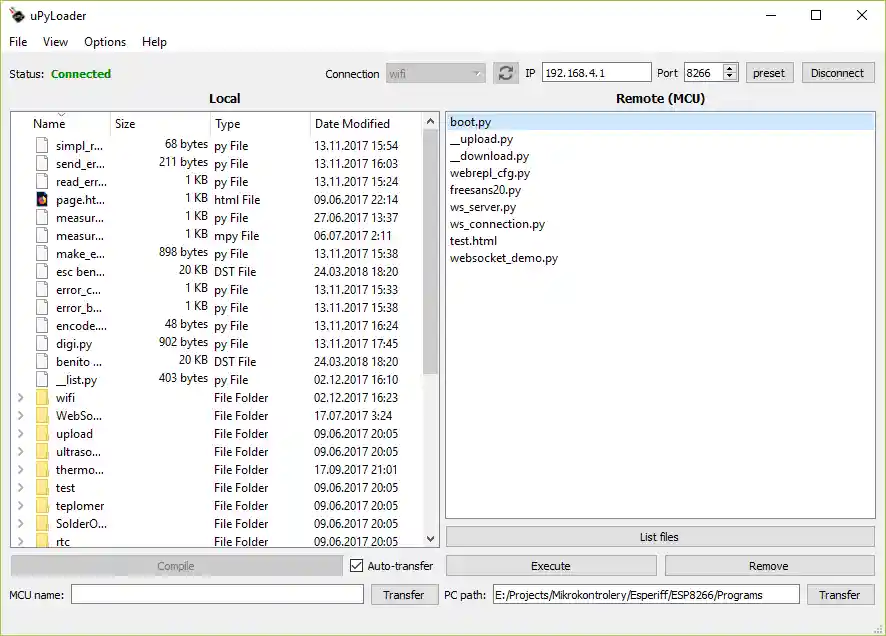Image resolution: width=886 pixels, height=636 pixels.
Task: Select the digi.py file icon
Action: point(41,344)
